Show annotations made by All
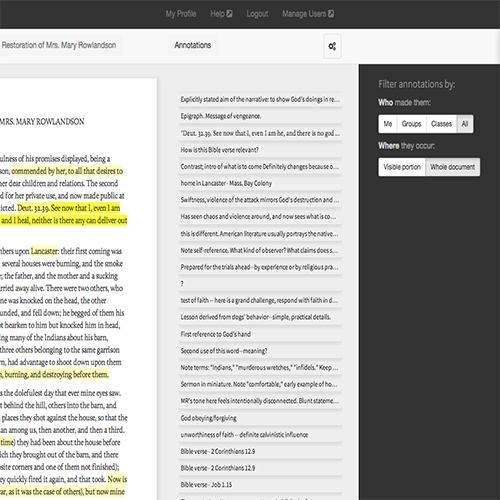 (465, 124)
